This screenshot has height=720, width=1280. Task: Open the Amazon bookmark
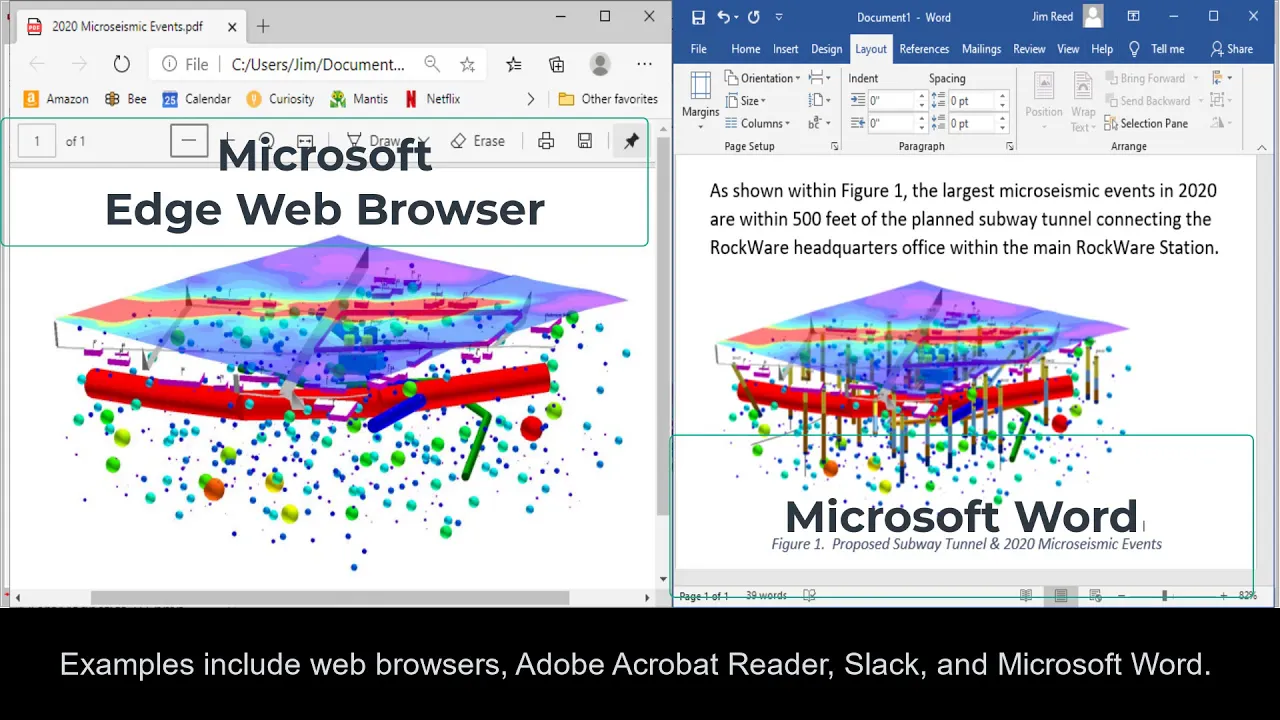[56, 99]
